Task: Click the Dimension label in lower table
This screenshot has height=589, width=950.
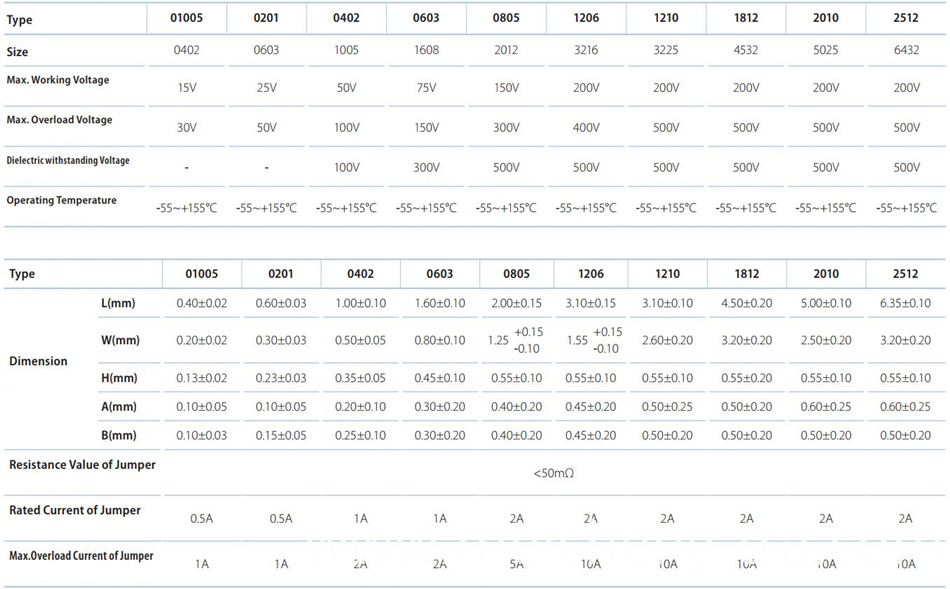Action: coord(38,361)
